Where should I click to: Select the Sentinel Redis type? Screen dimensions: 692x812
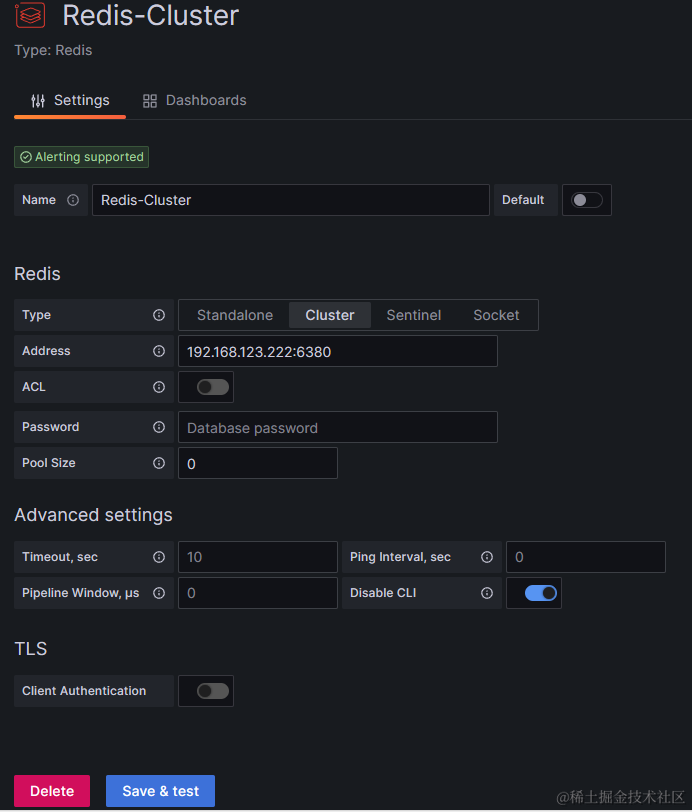414,315
